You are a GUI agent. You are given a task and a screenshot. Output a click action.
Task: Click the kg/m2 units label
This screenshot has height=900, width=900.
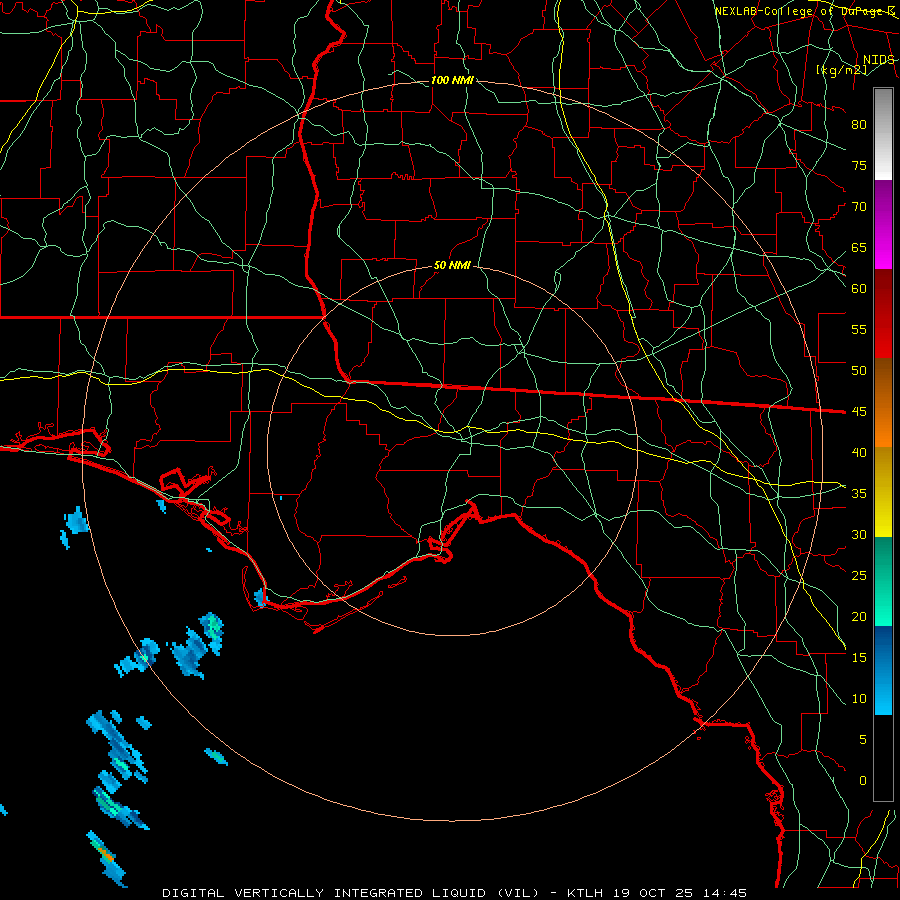[841, 70]
